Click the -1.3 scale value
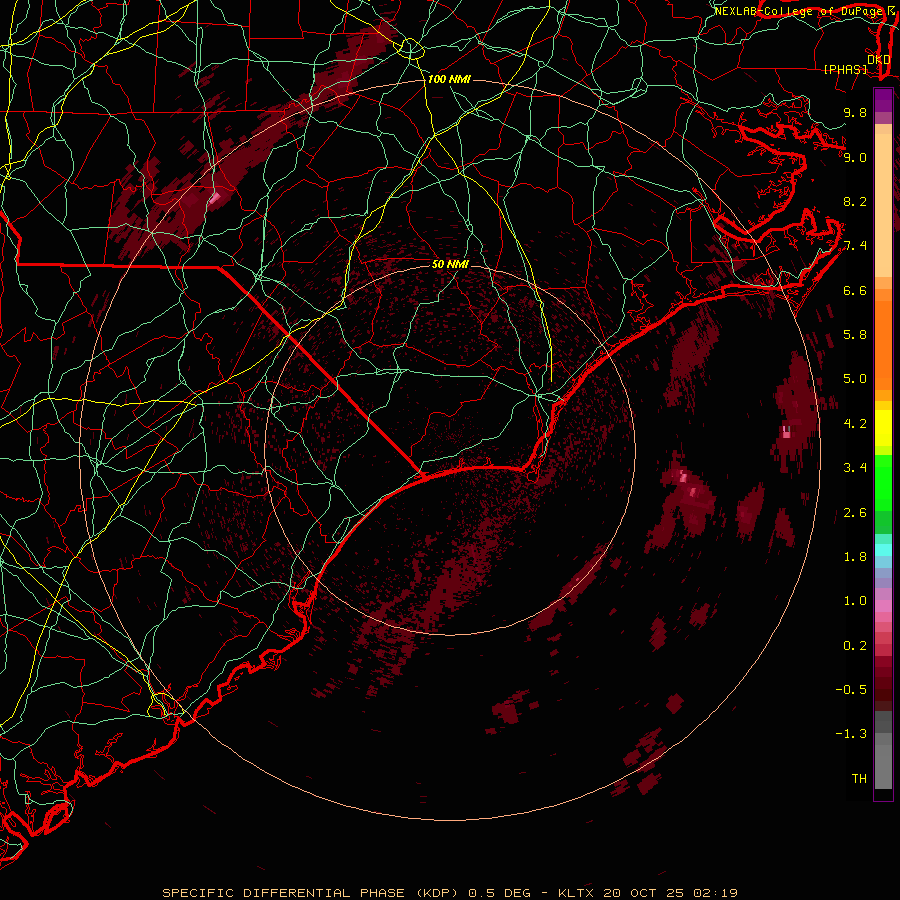The height and width of the screenshot is (900, 900). pyautogui.click(x=852, y=734)
